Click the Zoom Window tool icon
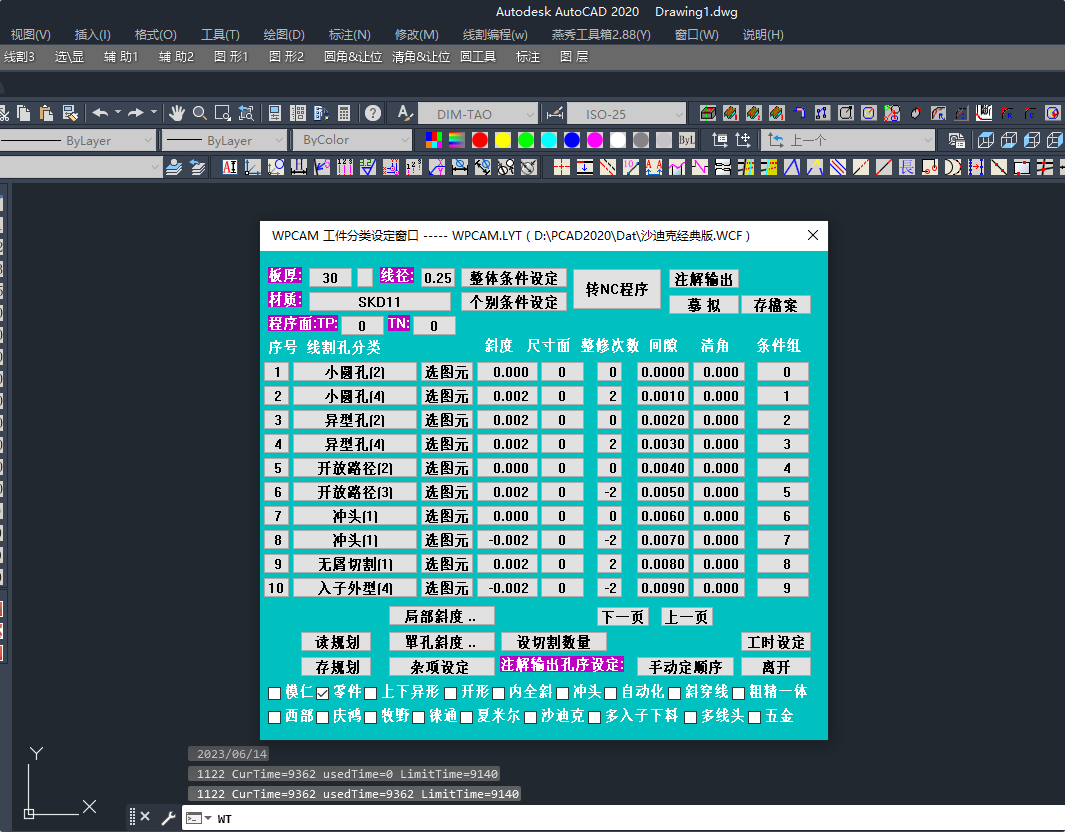Screen dimensions: 1065x832 [223, 113]
